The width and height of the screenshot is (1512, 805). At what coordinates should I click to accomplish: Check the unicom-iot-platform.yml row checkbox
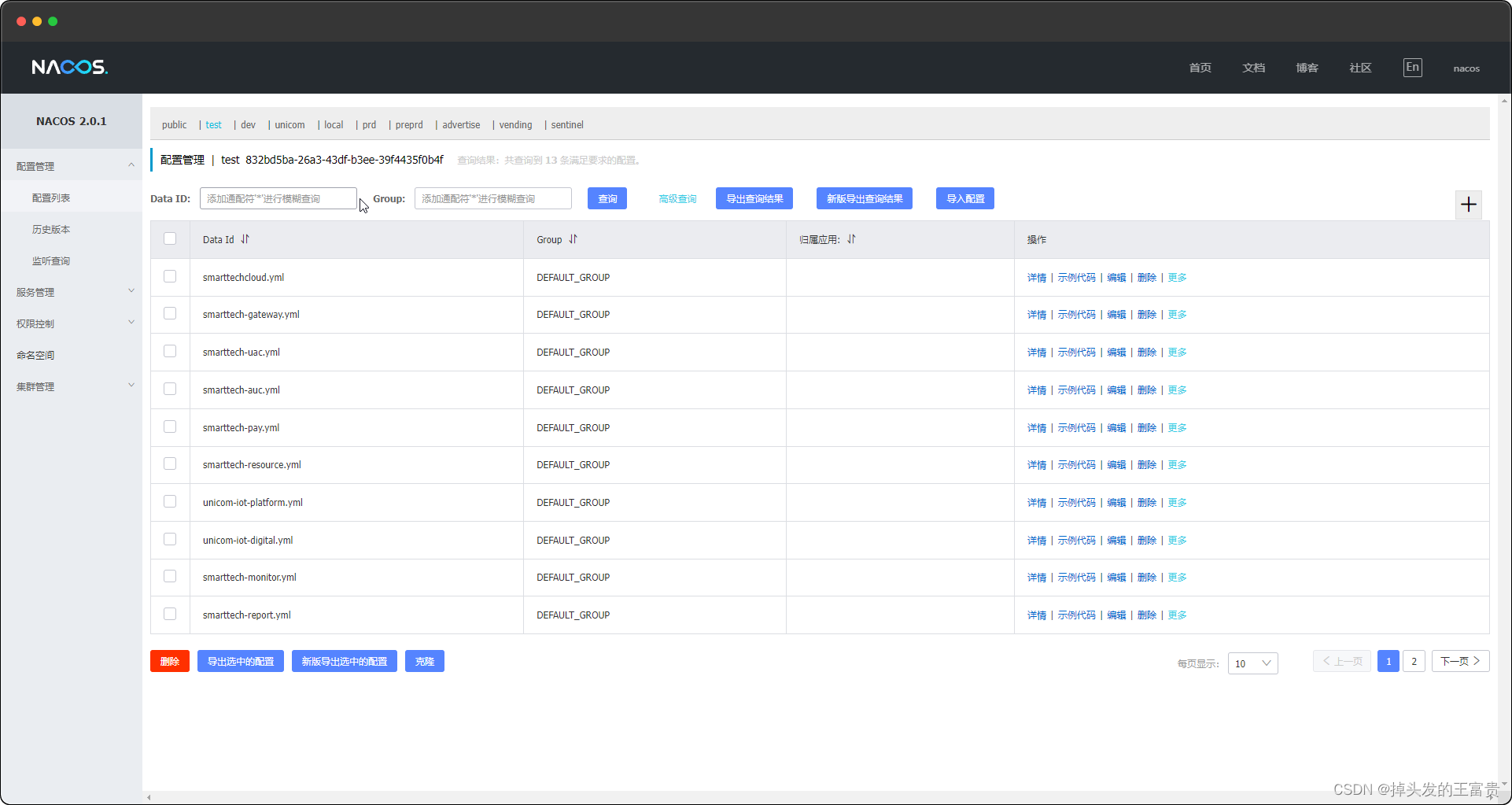tap(170, 501)
